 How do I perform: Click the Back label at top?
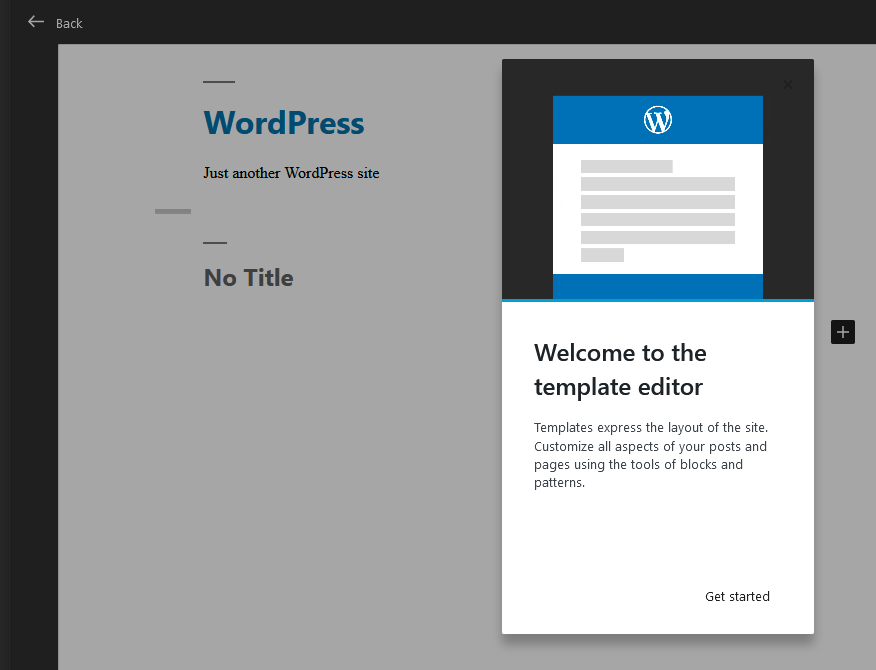pos(69,23)
